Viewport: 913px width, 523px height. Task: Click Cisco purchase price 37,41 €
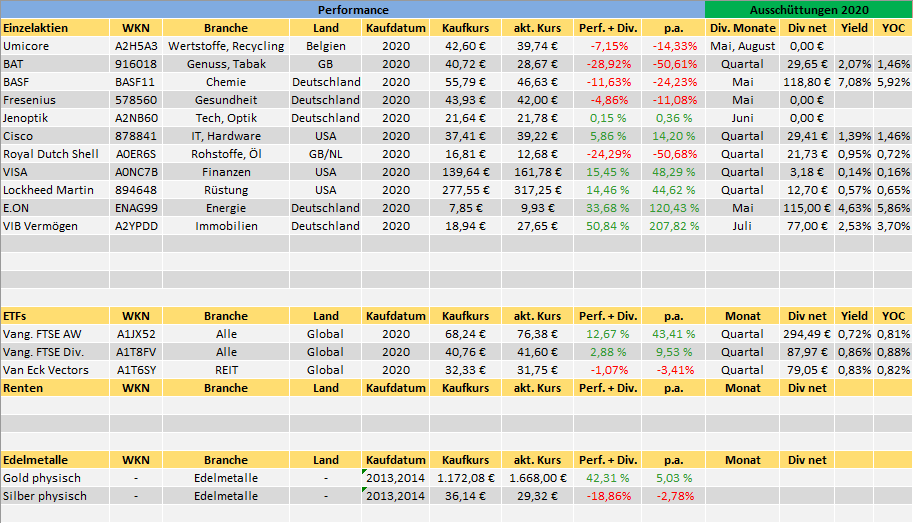point(465,136)
